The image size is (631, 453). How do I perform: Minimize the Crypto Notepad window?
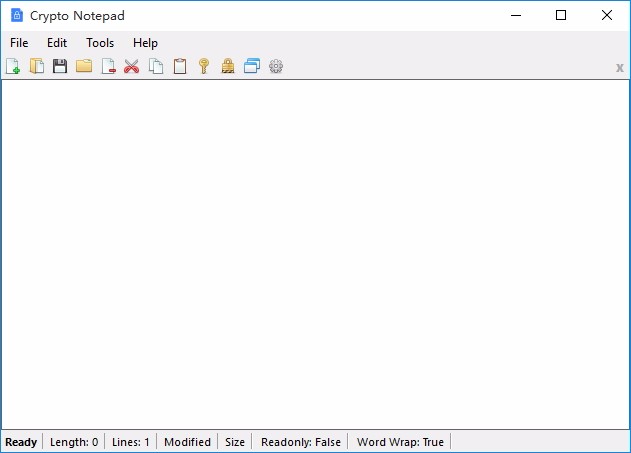(516, 15)
